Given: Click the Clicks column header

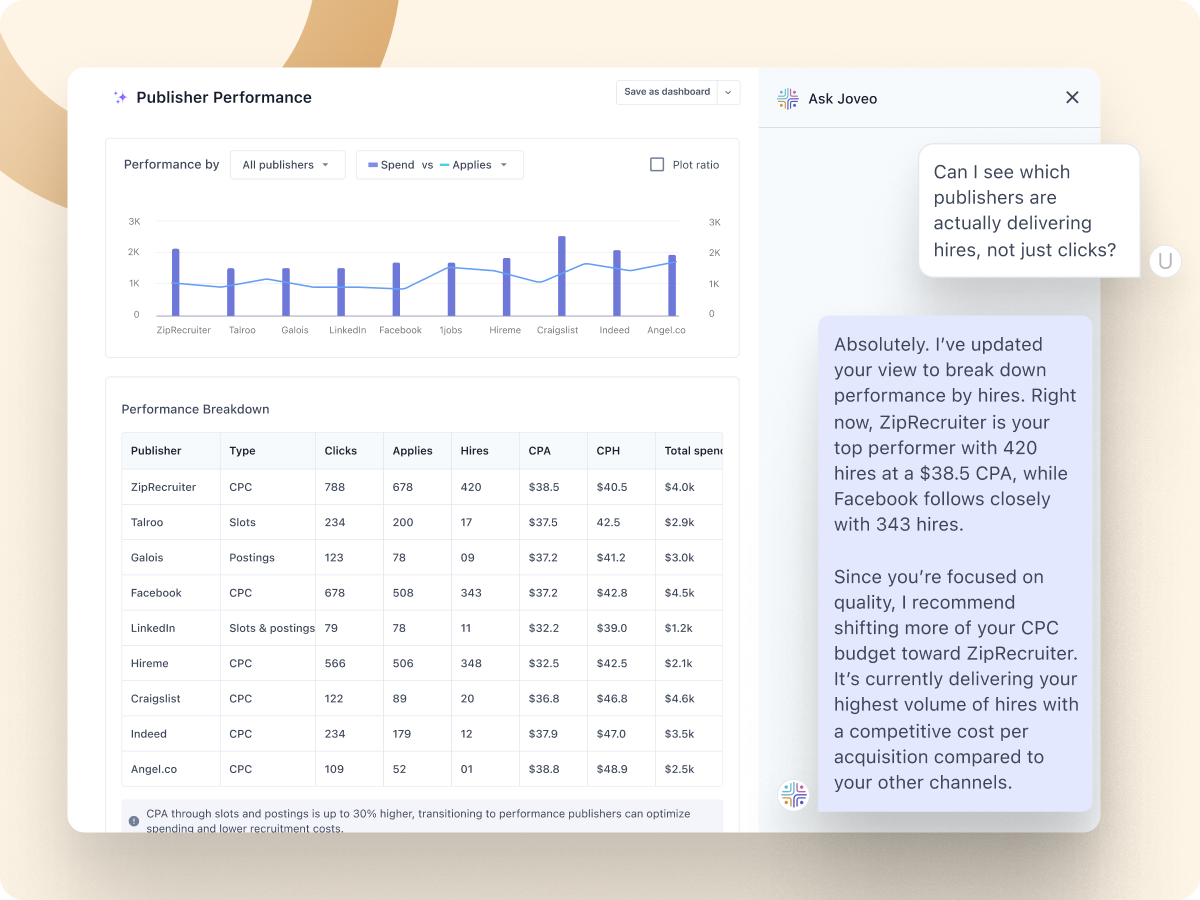Looking at the screenshot, I should click(x=340, y=451).
